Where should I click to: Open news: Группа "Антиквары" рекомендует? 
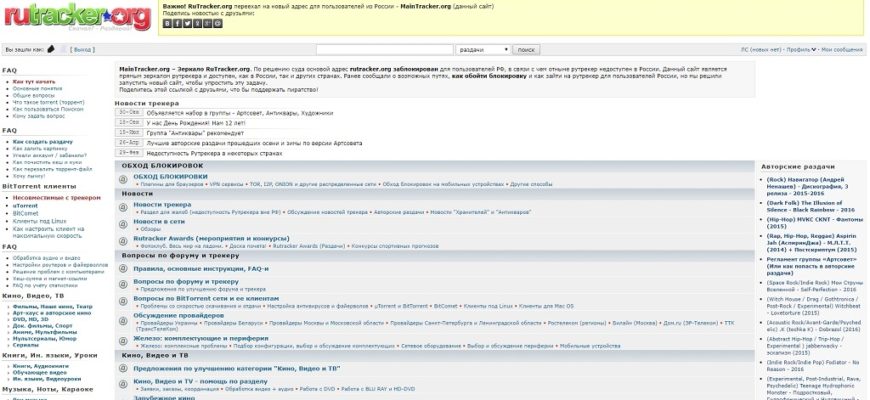click(195, 133)
